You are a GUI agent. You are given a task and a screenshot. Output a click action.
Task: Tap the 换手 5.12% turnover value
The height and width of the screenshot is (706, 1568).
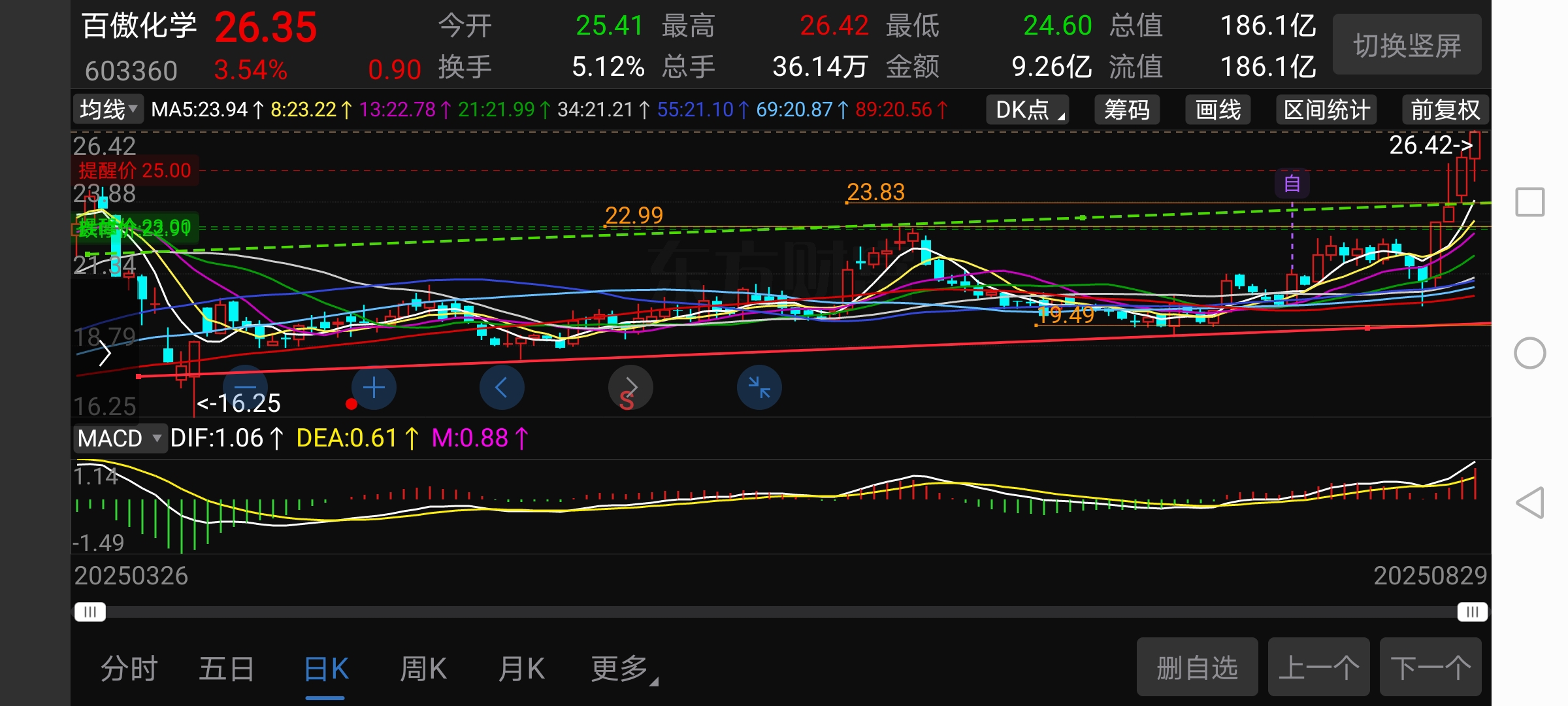pos(608,67)
